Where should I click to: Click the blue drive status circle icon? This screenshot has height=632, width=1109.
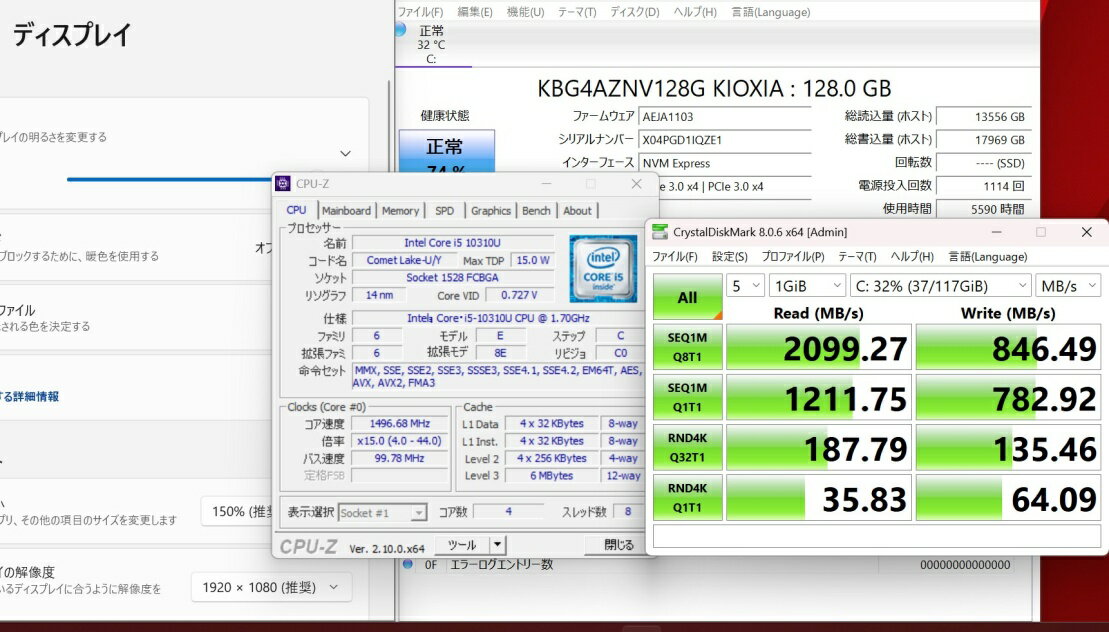[400, 30]
